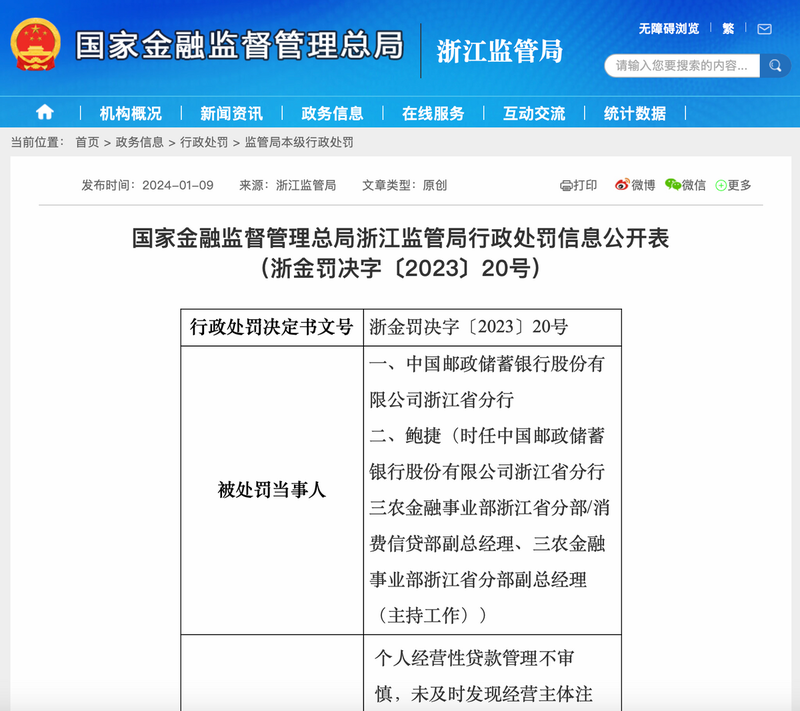Viewport: 800px width, 711px height.
Task: Click the national emblem logo
Action: coord(36,45)
